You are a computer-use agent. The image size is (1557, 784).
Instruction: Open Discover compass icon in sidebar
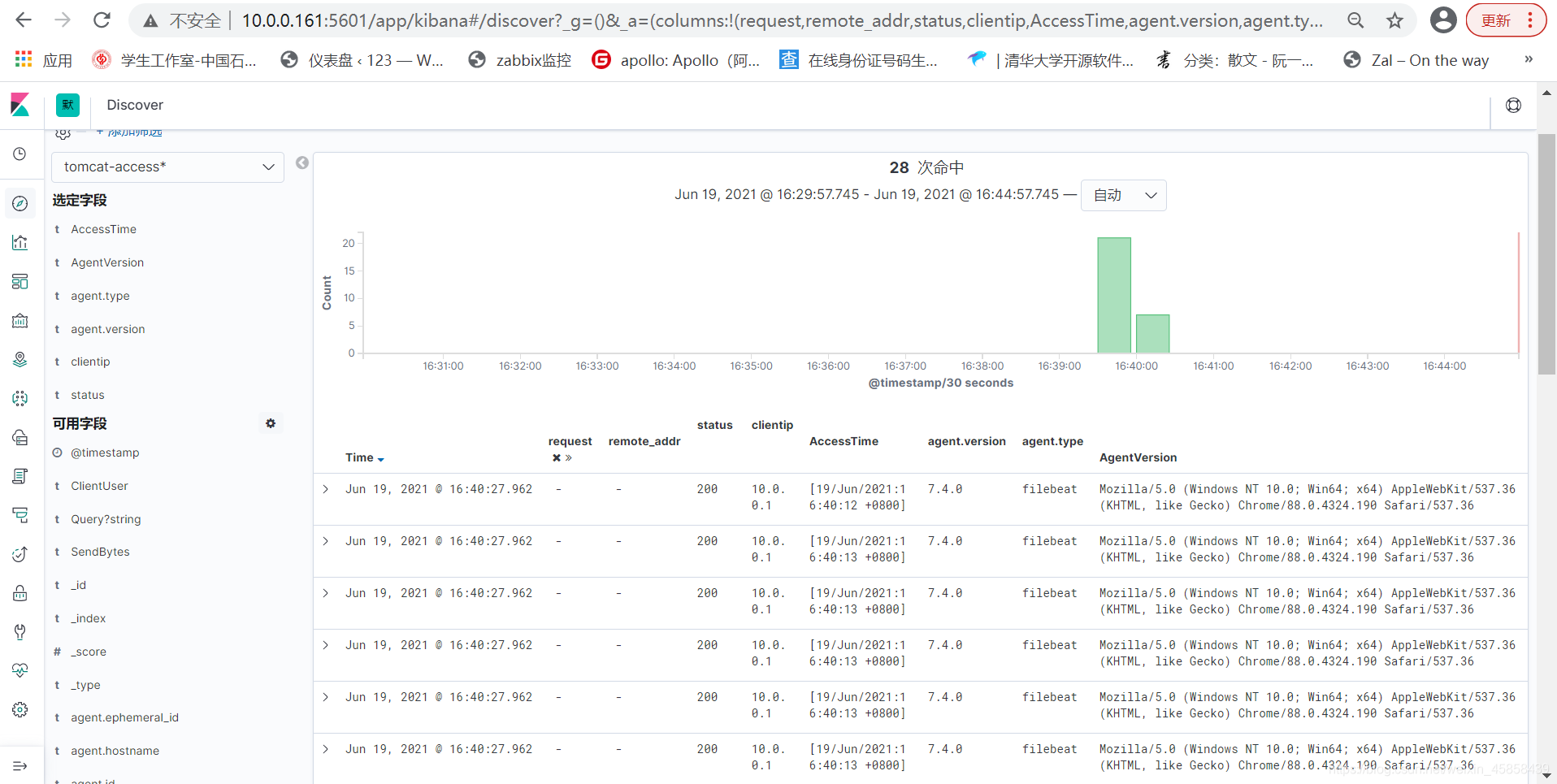[20, 203]
